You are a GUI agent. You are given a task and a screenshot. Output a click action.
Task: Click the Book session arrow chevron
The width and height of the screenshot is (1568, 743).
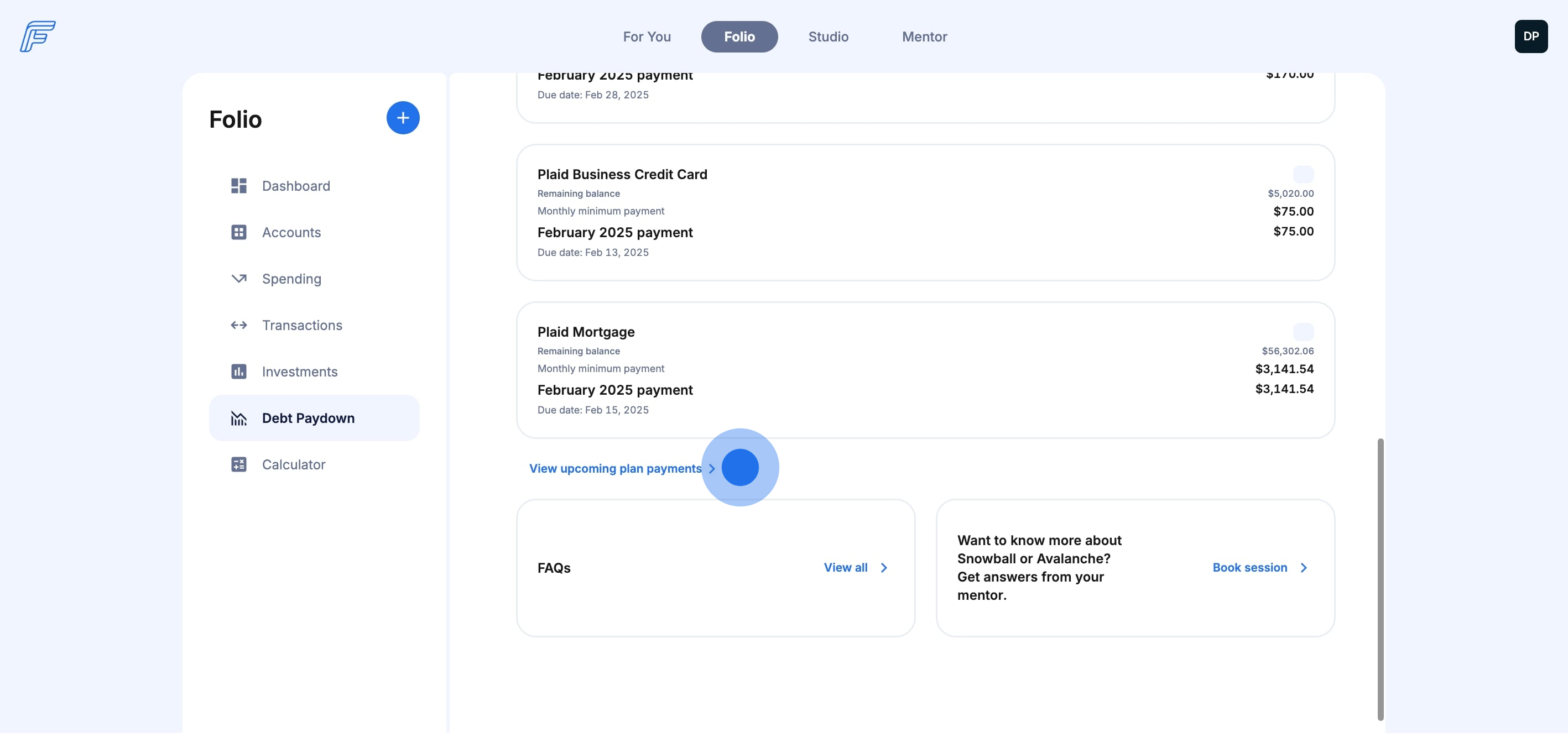coord(1303,568)
